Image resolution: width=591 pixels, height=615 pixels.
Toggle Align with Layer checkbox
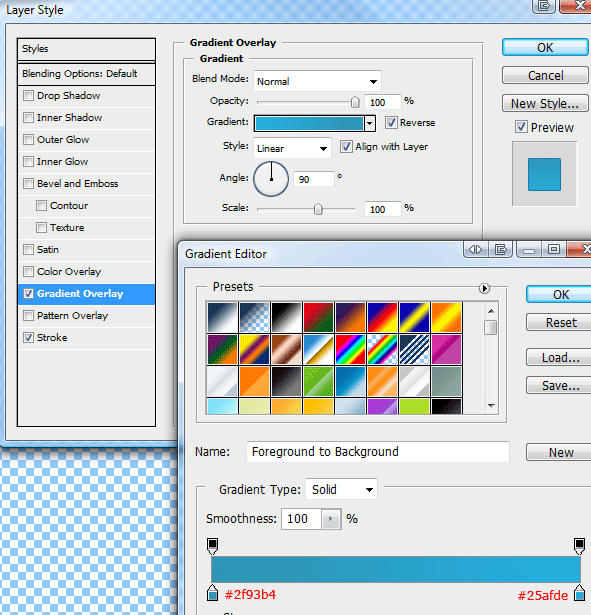pyautogui.click(x=346, y=147)
